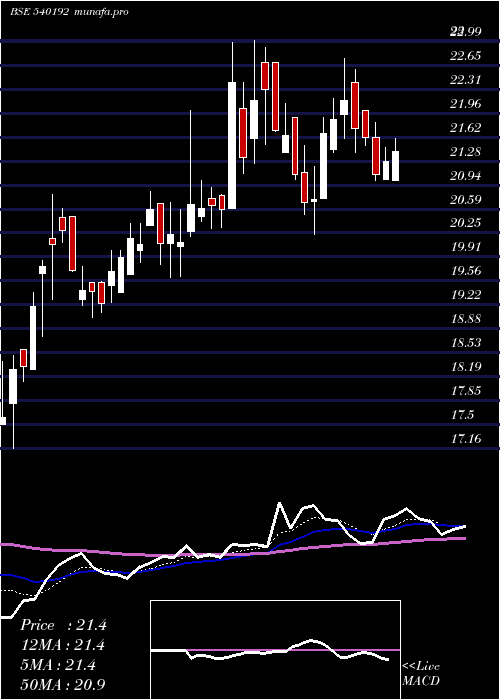Click the 19.56 price axis label
500x700 pixels.
pyautogui.click(x=466, y=271)
